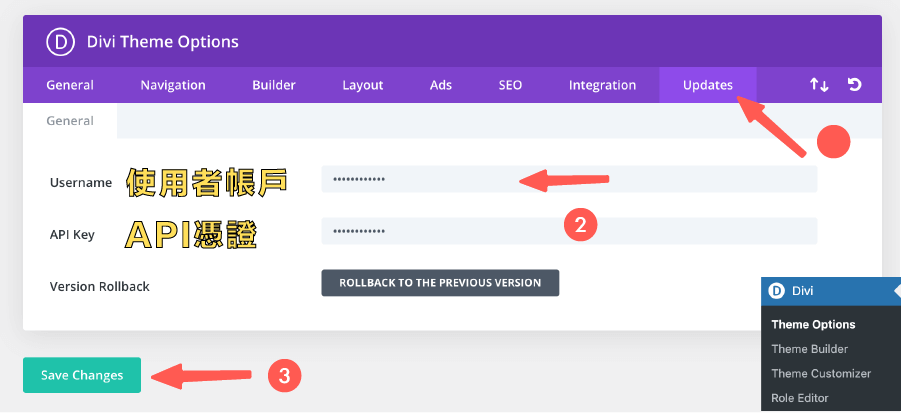This screenshot has width=901, height=413.
Task: Click the Version Rollback label
Action: [x=99, y=286]
